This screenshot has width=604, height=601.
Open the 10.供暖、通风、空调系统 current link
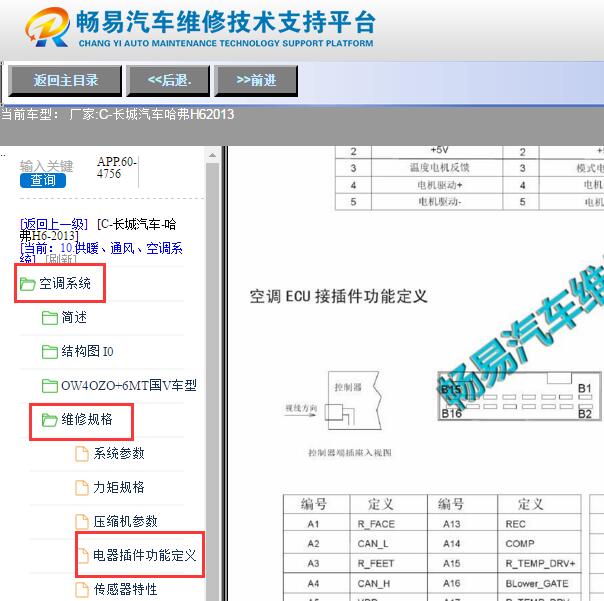[x=102, y=253]
